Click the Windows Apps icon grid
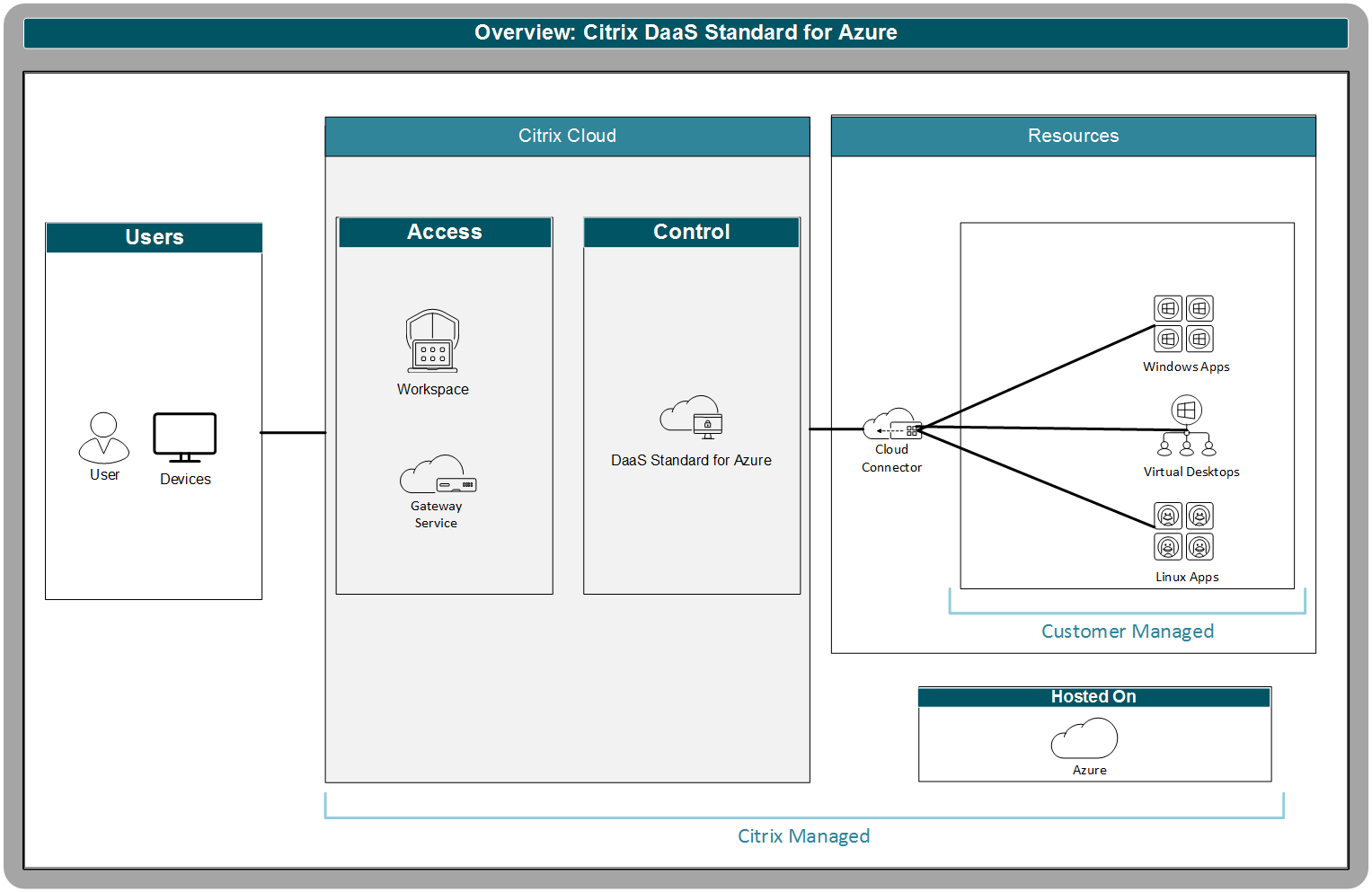Screen dimensions: 1372x892 tap(1184, 324)
